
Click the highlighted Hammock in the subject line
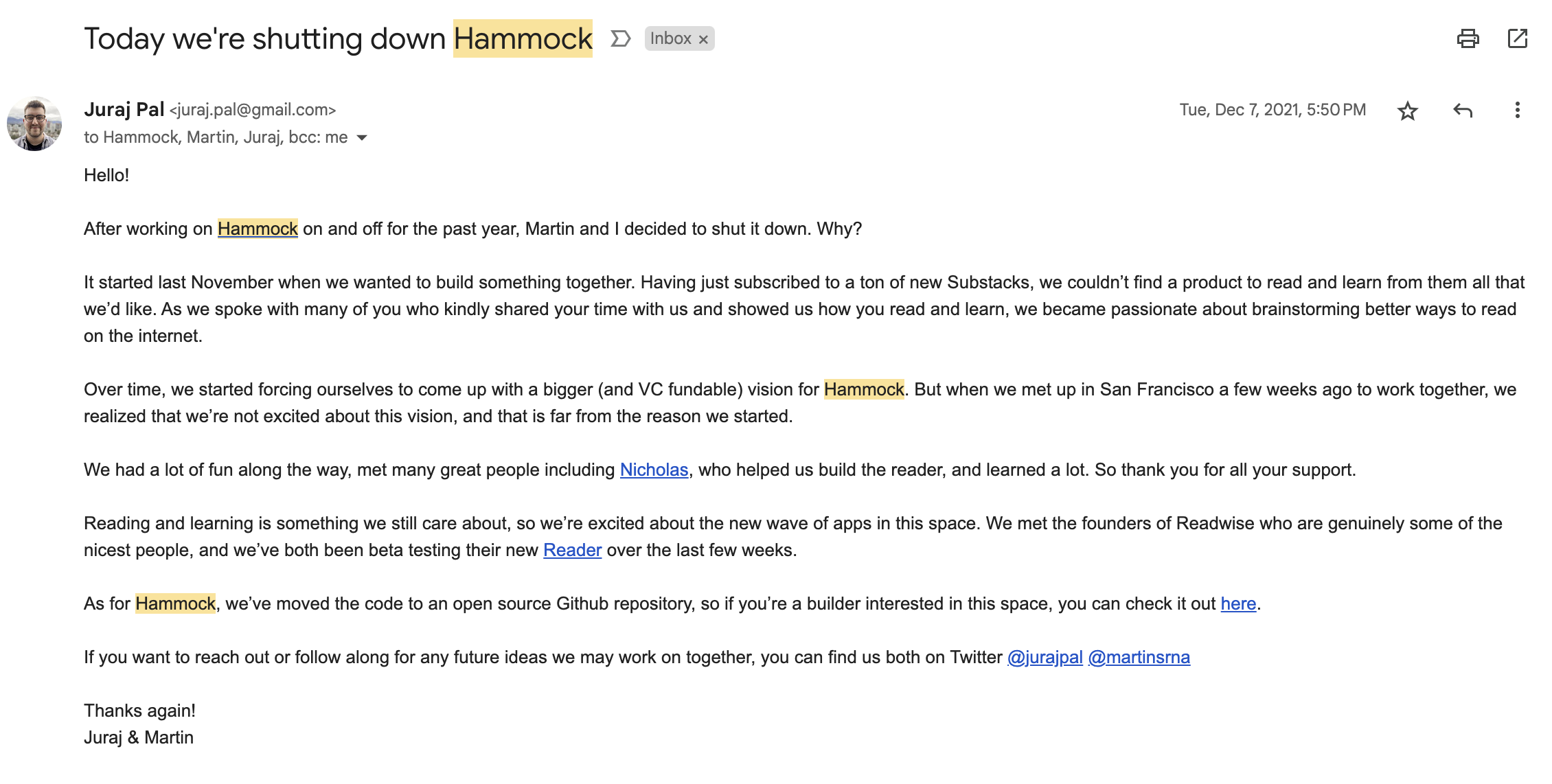click(x=523, y=38)
